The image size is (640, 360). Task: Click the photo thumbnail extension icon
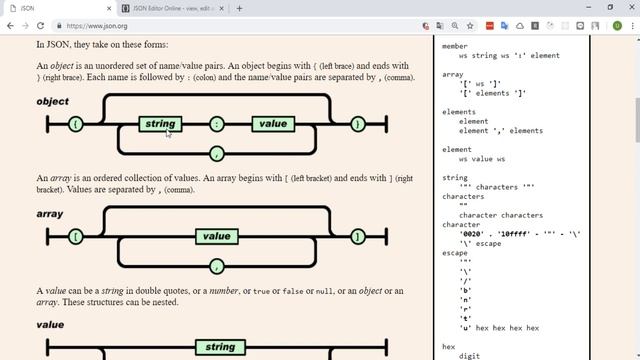coord(596,26)
